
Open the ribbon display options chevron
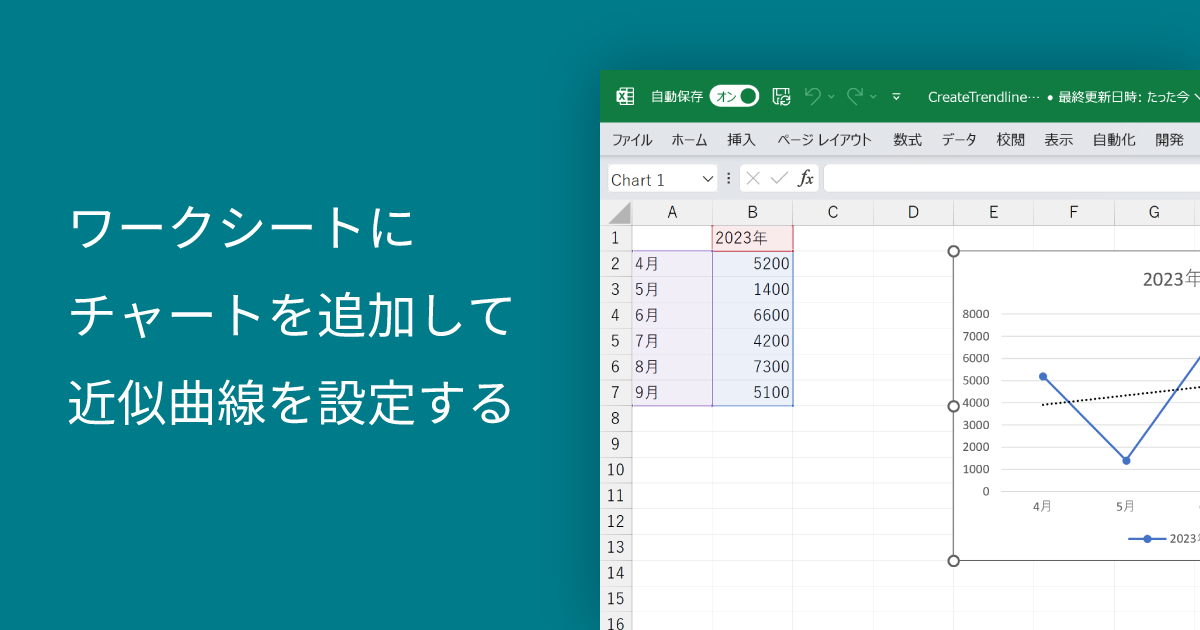click(x=897, y=97)
